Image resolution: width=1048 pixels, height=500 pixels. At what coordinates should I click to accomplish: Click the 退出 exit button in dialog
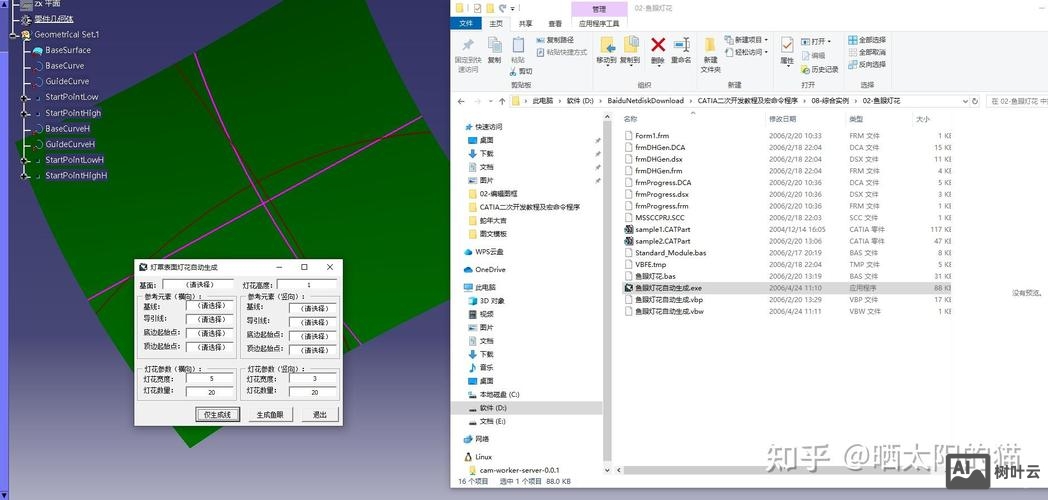click(320, 414)
